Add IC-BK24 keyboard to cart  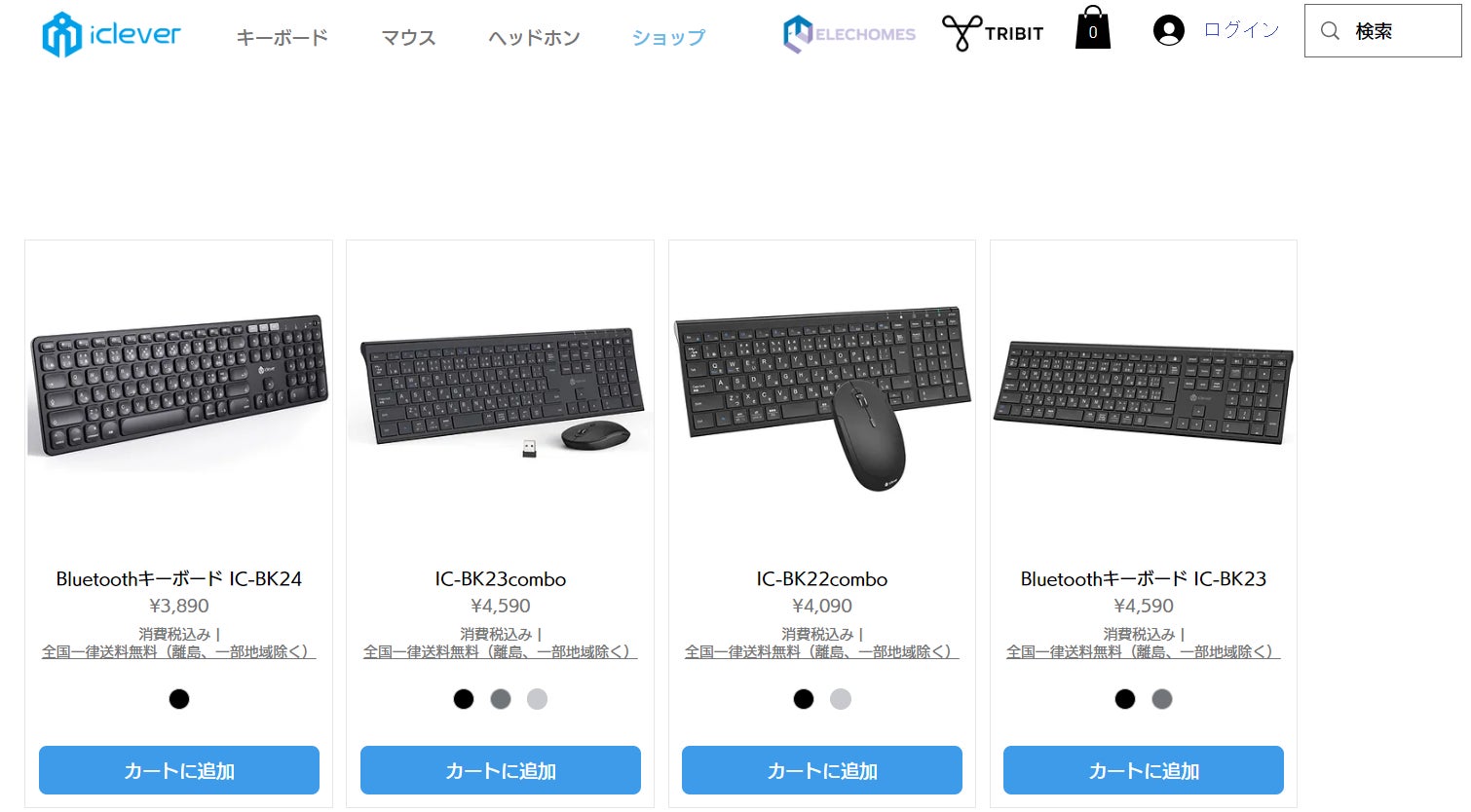click(179, 770)
